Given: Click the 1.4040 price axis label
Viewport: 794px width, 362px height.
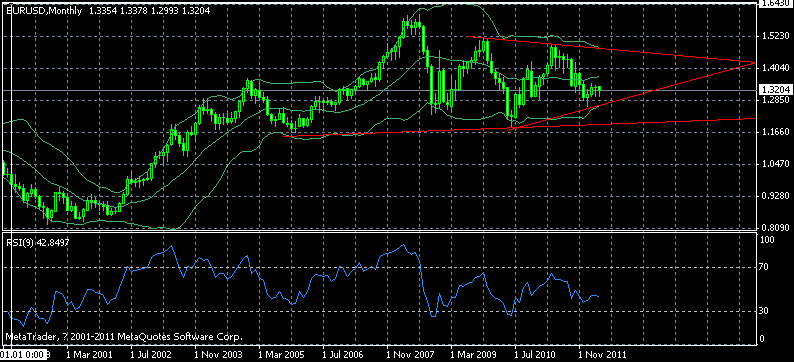Looking at the screenshot, I should click(x=775, y=68).
